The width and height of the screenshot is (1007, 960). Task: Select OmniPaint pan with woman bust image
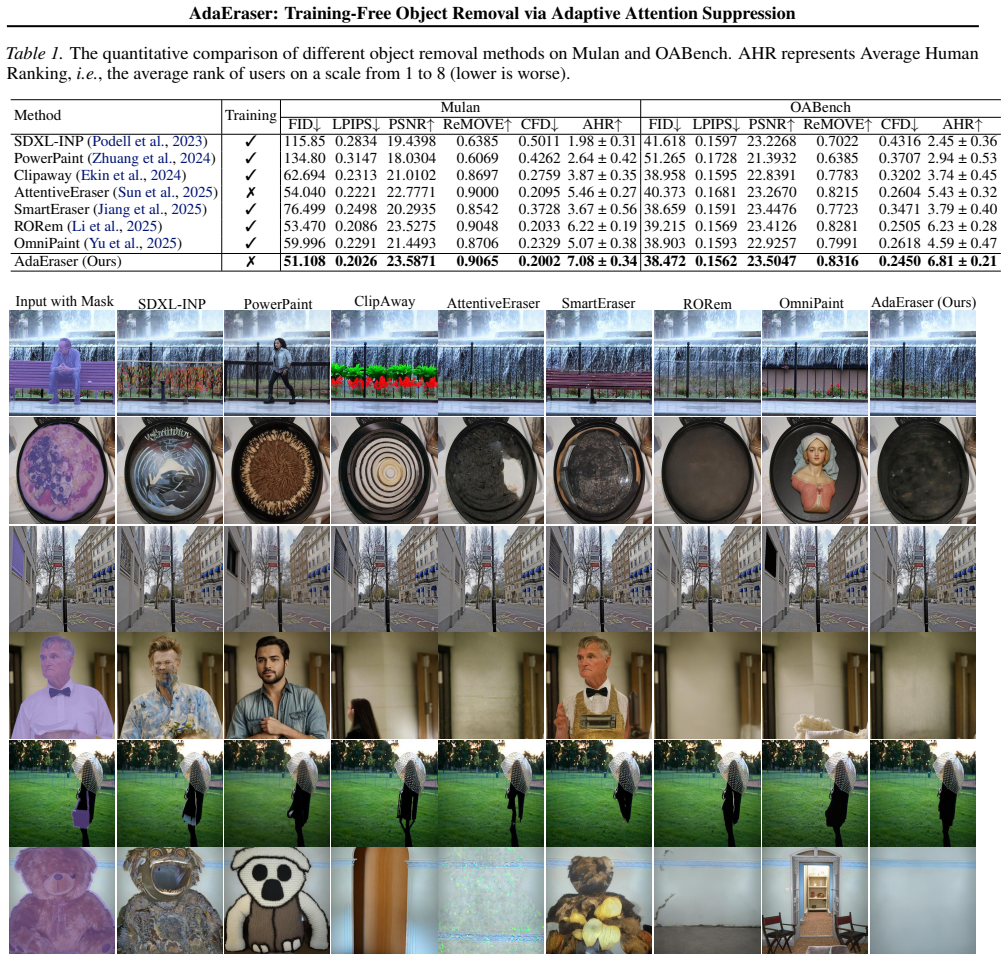click(x=814, y=471)
